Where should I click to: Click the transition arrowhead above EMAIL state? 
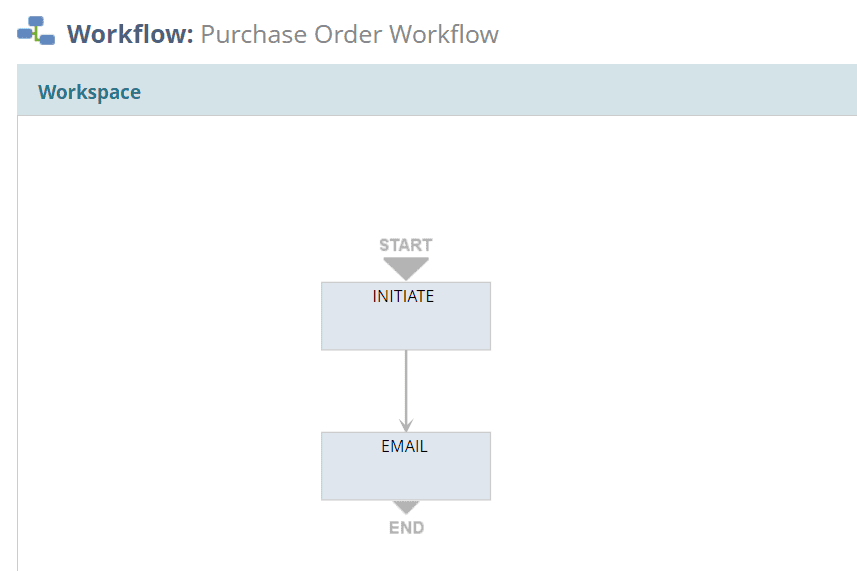[x=406, y=425]
